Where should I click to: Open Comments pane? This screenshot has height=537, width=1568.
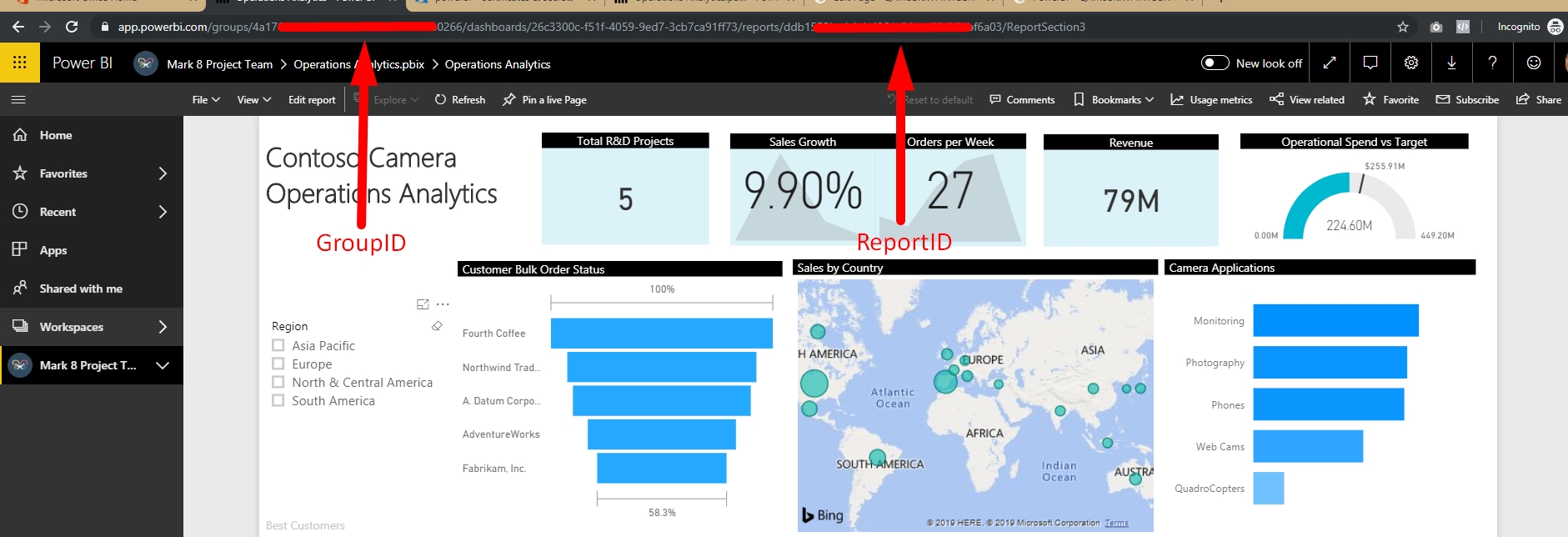pos(1022,99)
